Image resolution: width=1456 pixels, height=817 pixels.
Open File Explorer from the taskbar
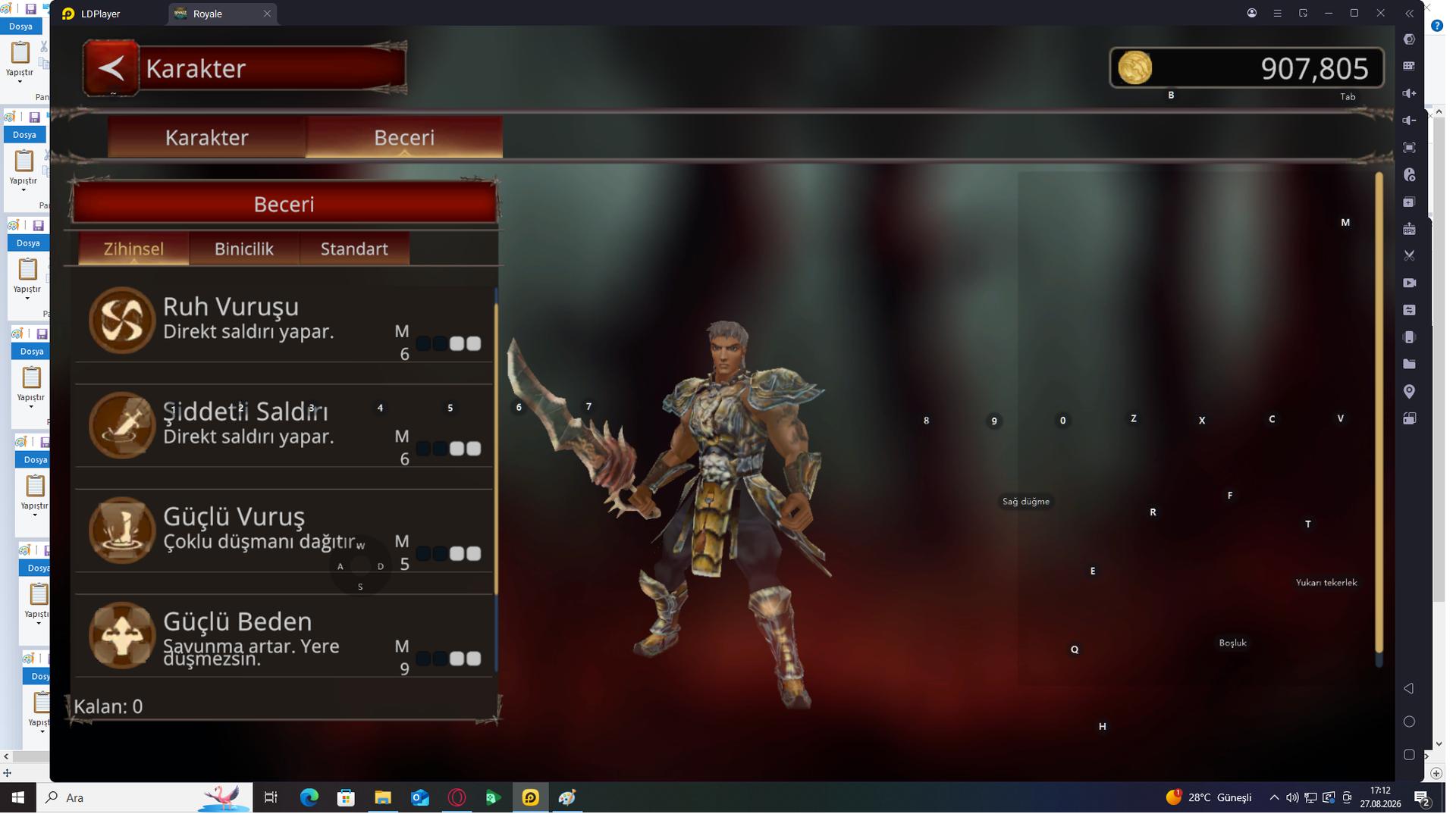coord(383,798)
